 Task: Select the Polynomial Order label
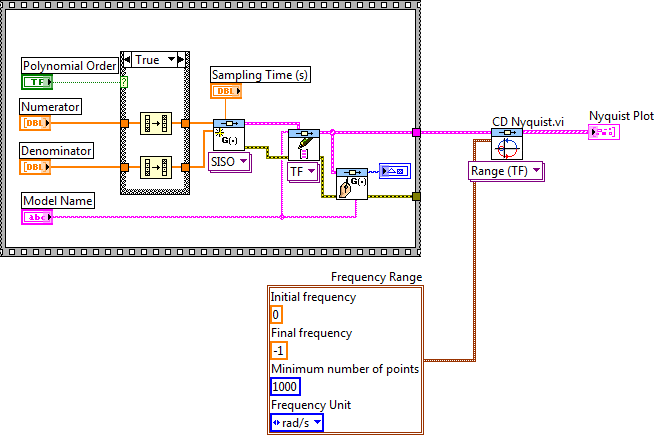pyautogui.click(x=70, y=66)
